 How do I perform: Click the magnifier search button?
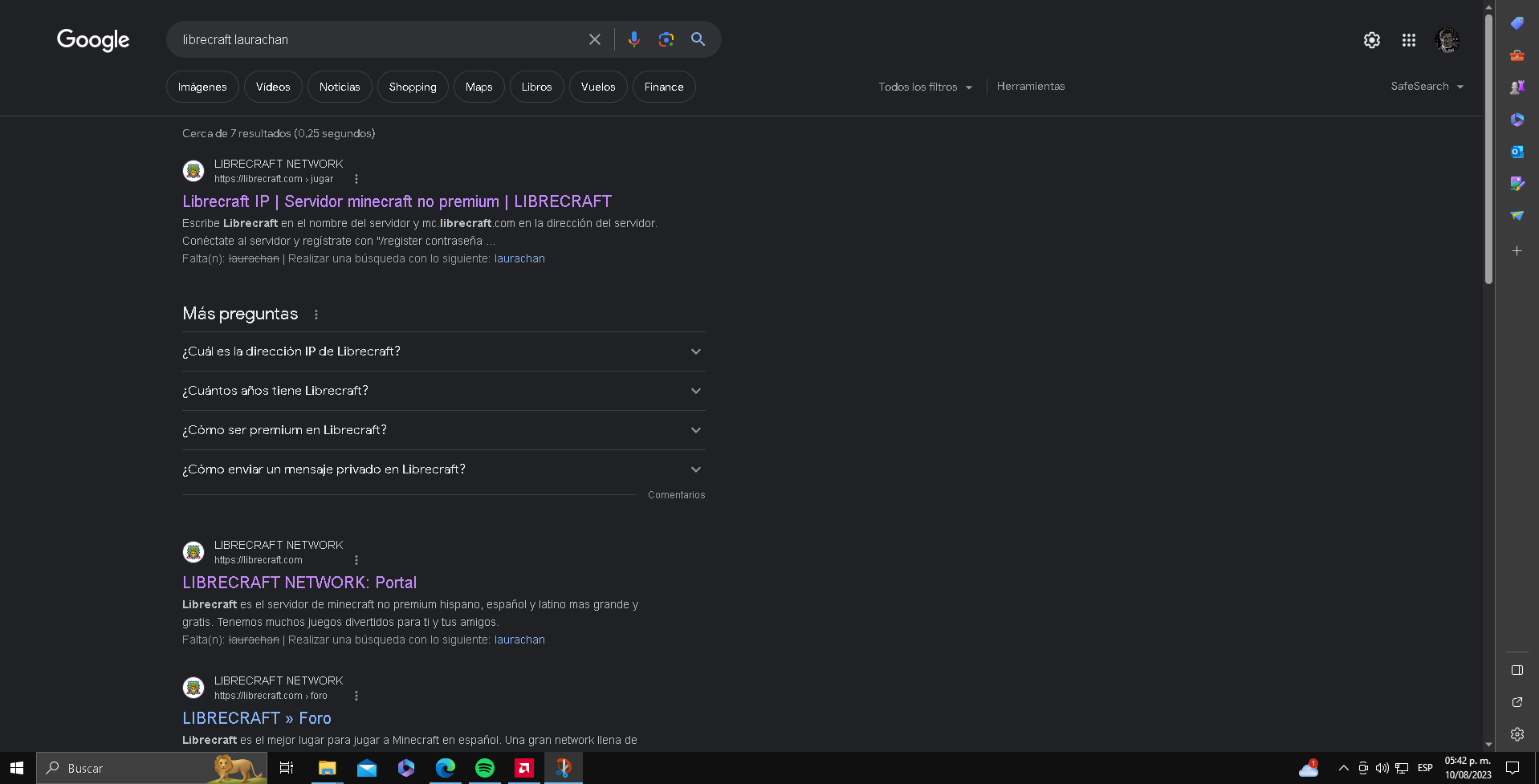coord(698,39)
